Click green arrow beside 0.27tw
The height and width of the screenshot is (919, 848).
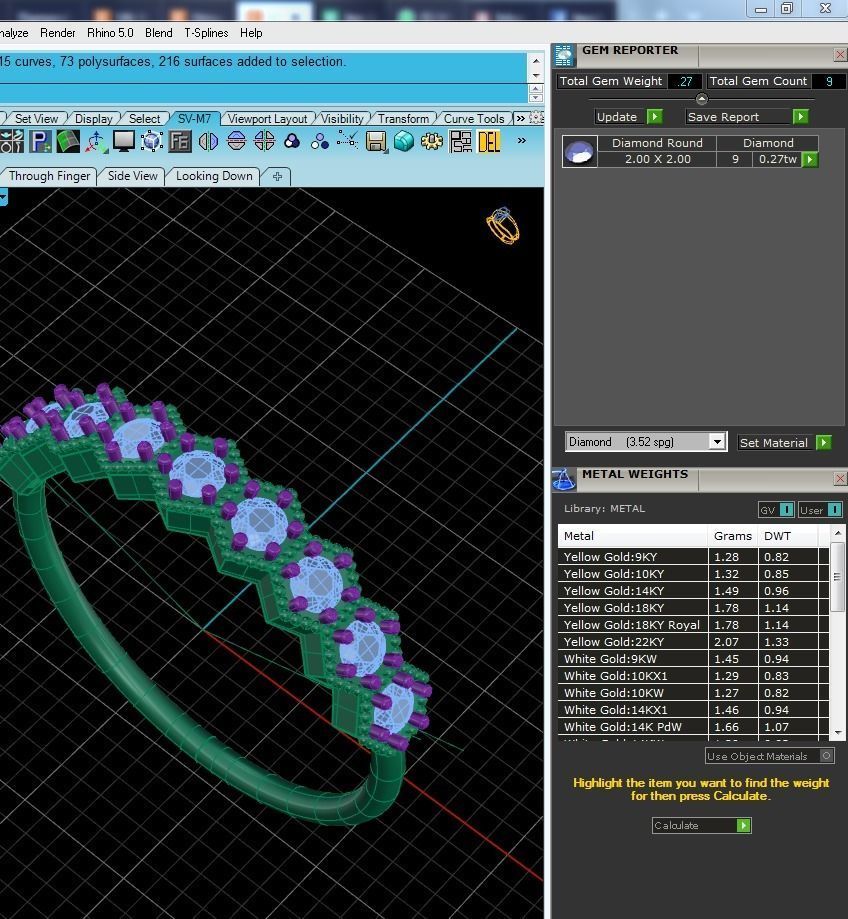(x=809, y=159)
